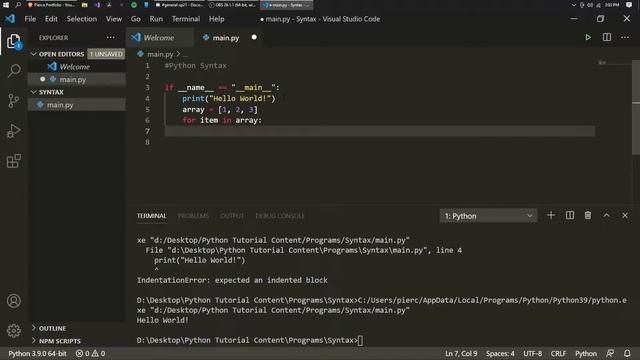Open the Run and Debug view icon
This screenshot has height=360, width=640.
pos(13,131)
